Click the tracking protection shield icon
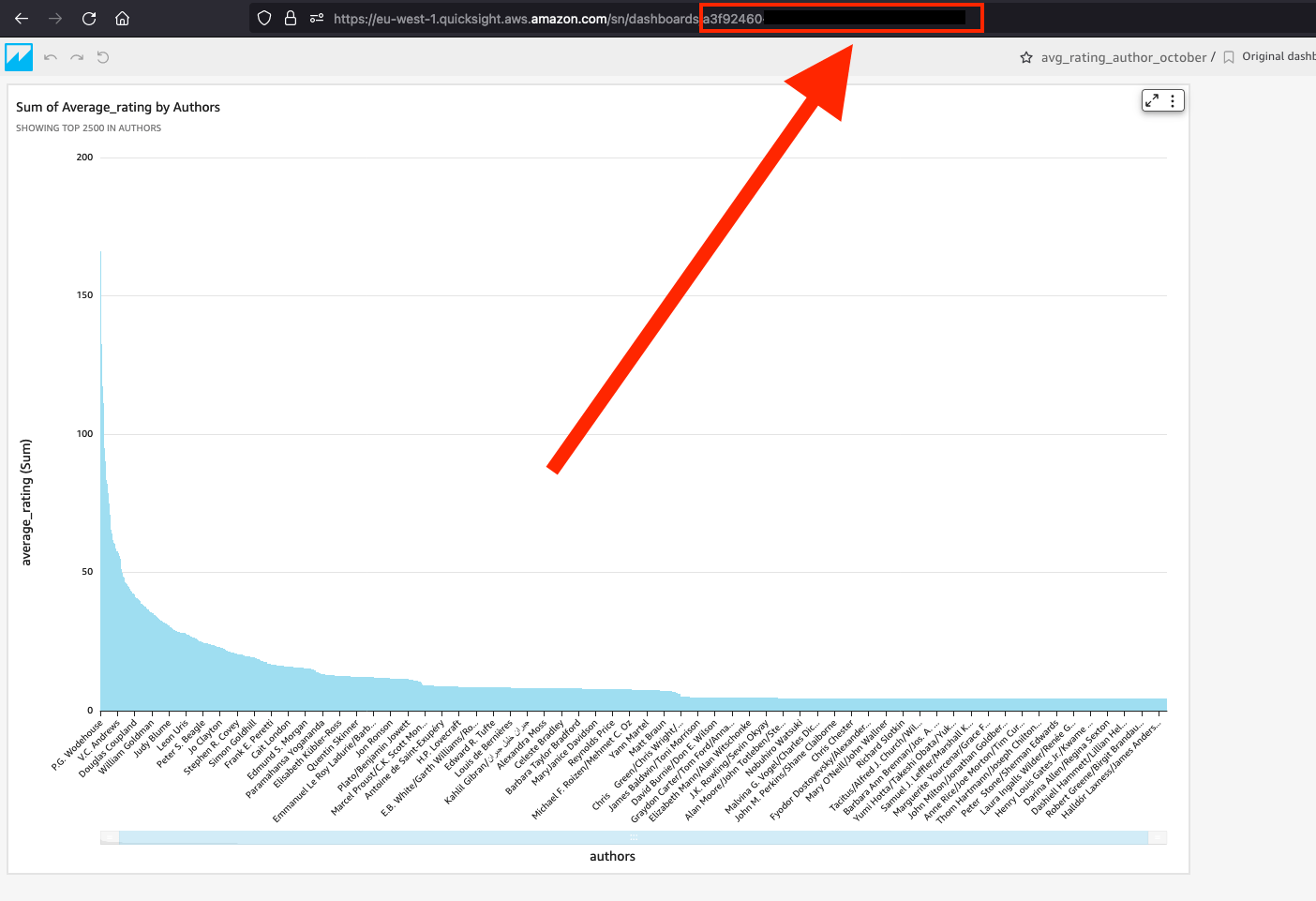This screenshot has width=1316, height=901. 264,18
